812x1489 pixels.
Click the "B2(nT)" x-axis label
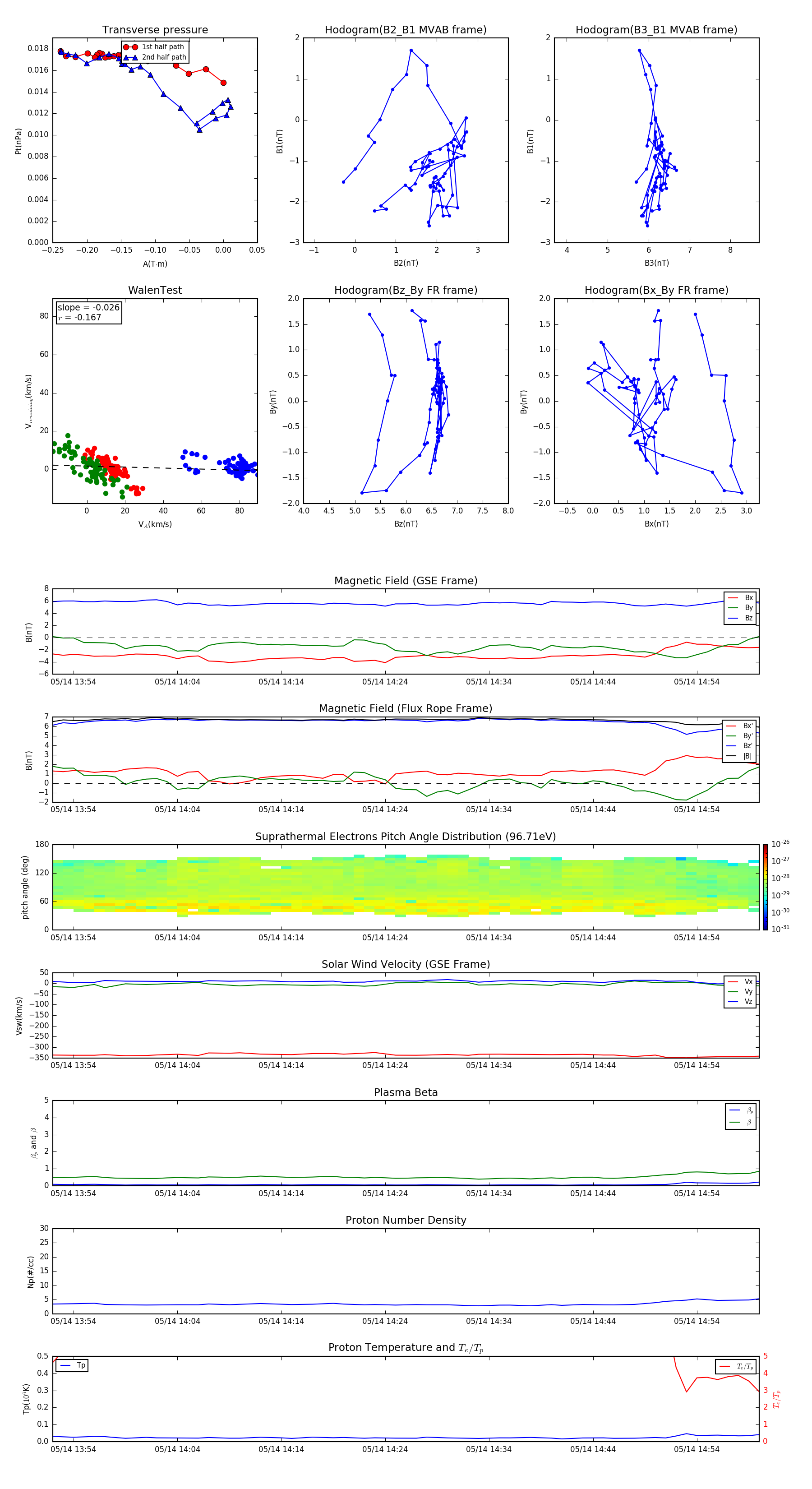click(406, 263)
